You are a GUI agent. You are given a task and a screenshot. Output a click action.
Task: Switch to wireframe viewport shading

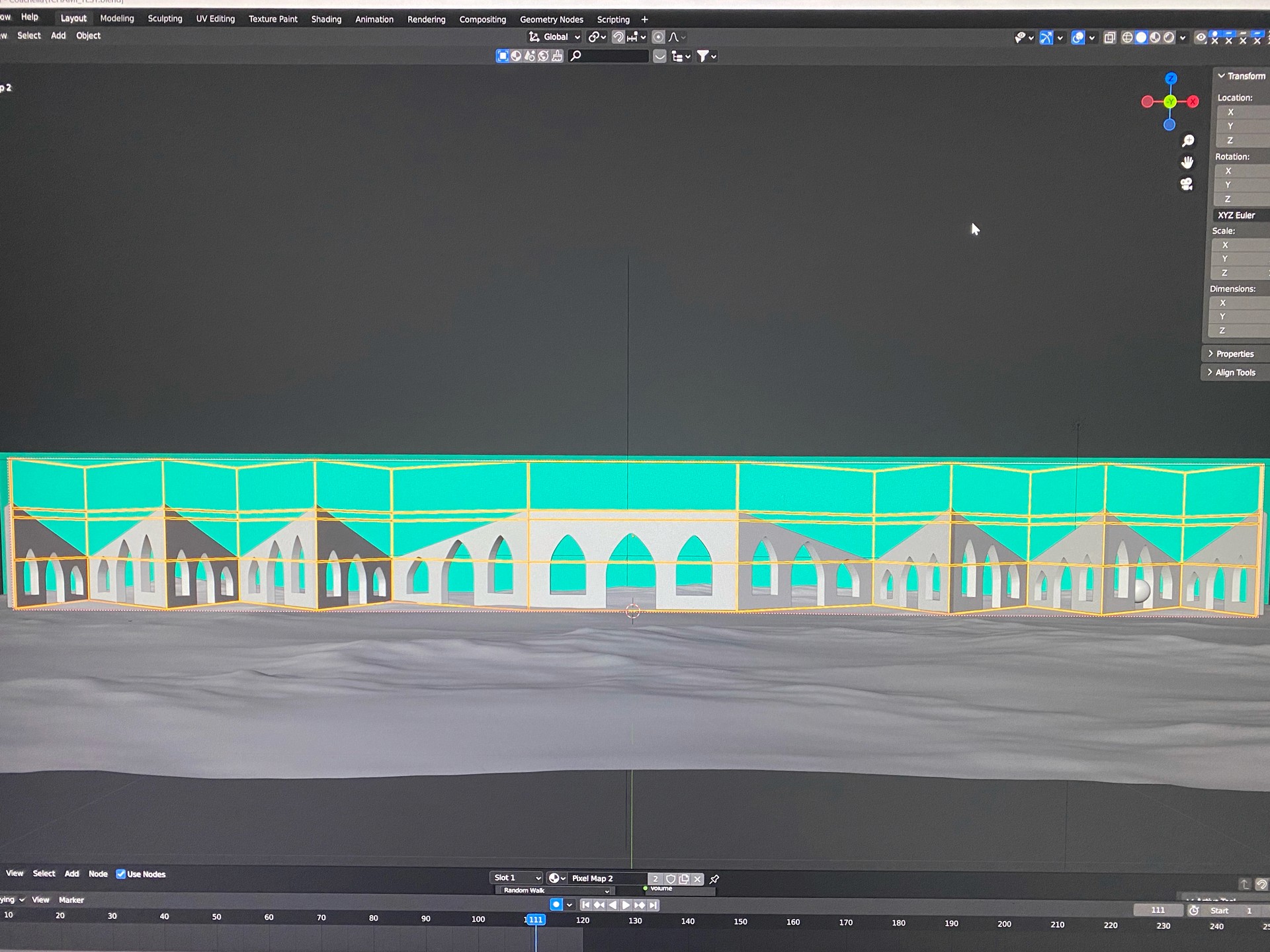pos(1127,38)
